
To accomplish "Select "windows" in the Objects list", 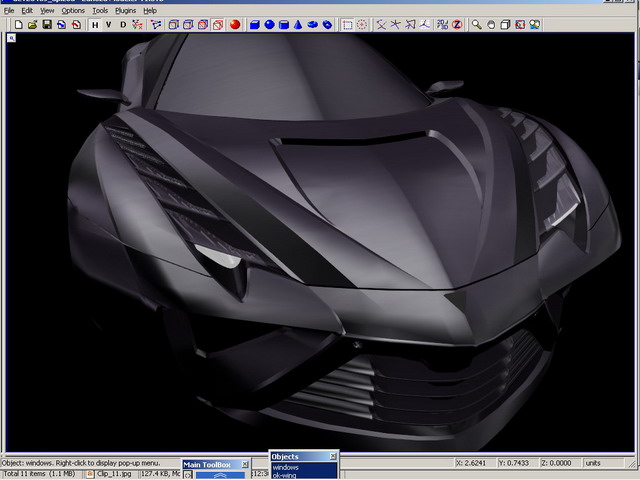I will pos(286,467).
